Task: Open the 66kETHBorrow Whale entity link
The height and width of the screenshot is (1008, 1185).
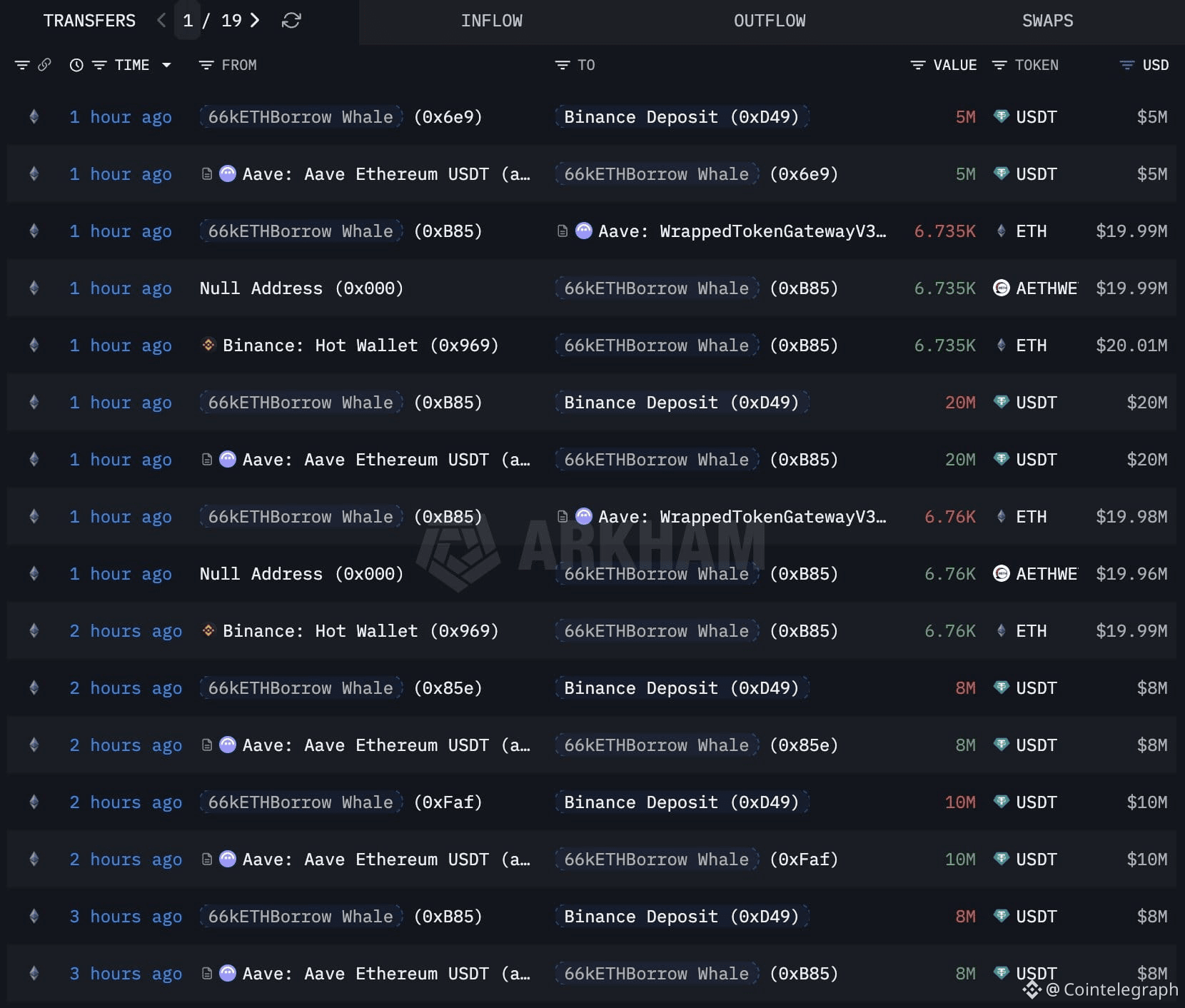Action: tap(300, 117)
